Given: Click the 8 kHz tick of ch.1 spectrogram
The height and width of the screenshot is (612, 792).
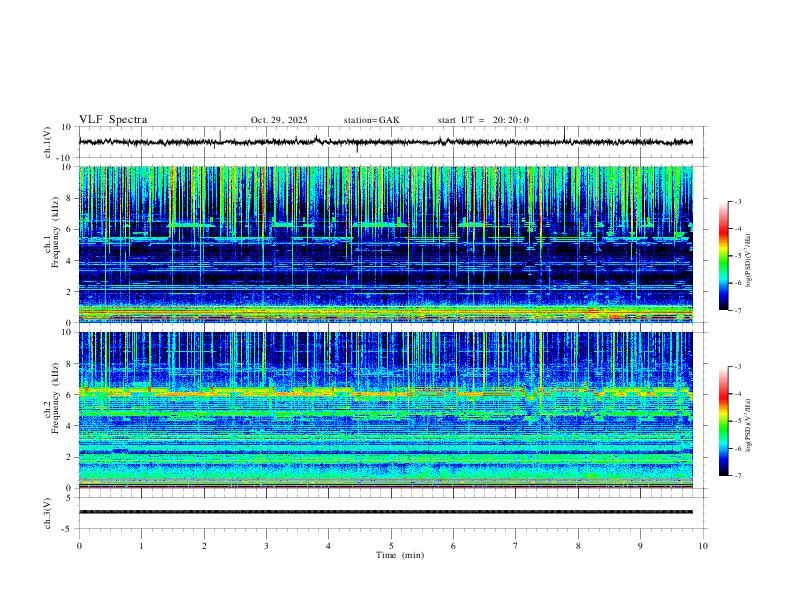Looking at the screenshot, I should pyautogui.click(x=69, y=198).
